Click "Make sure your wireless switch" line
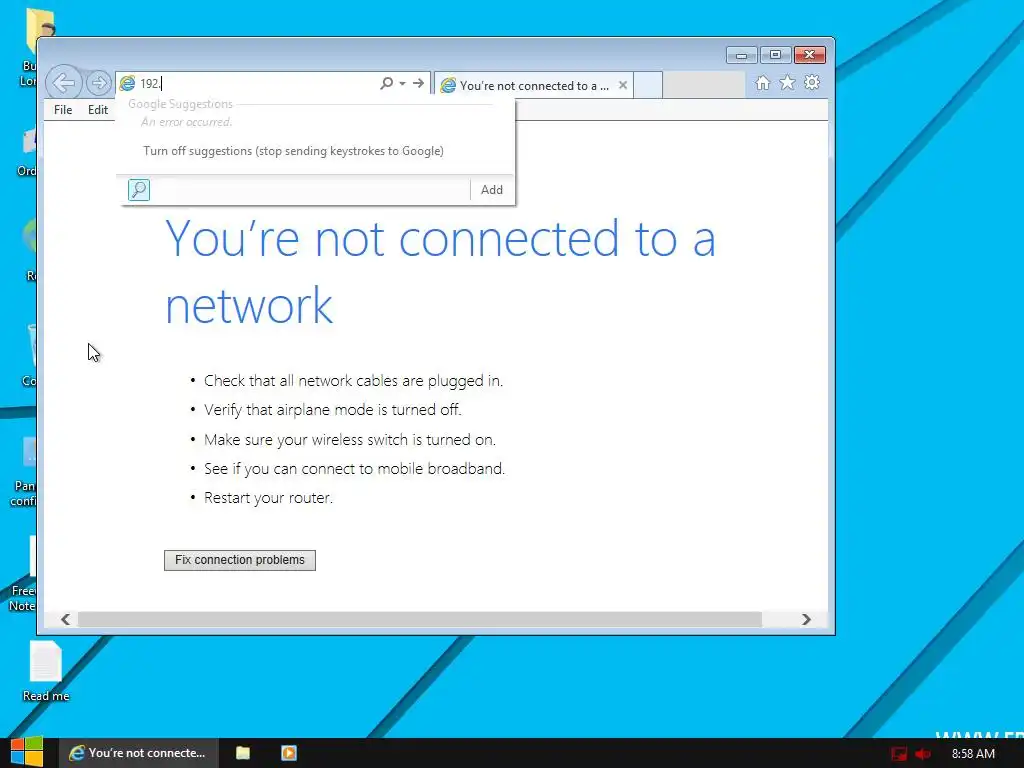 click(x=350, y=440)
